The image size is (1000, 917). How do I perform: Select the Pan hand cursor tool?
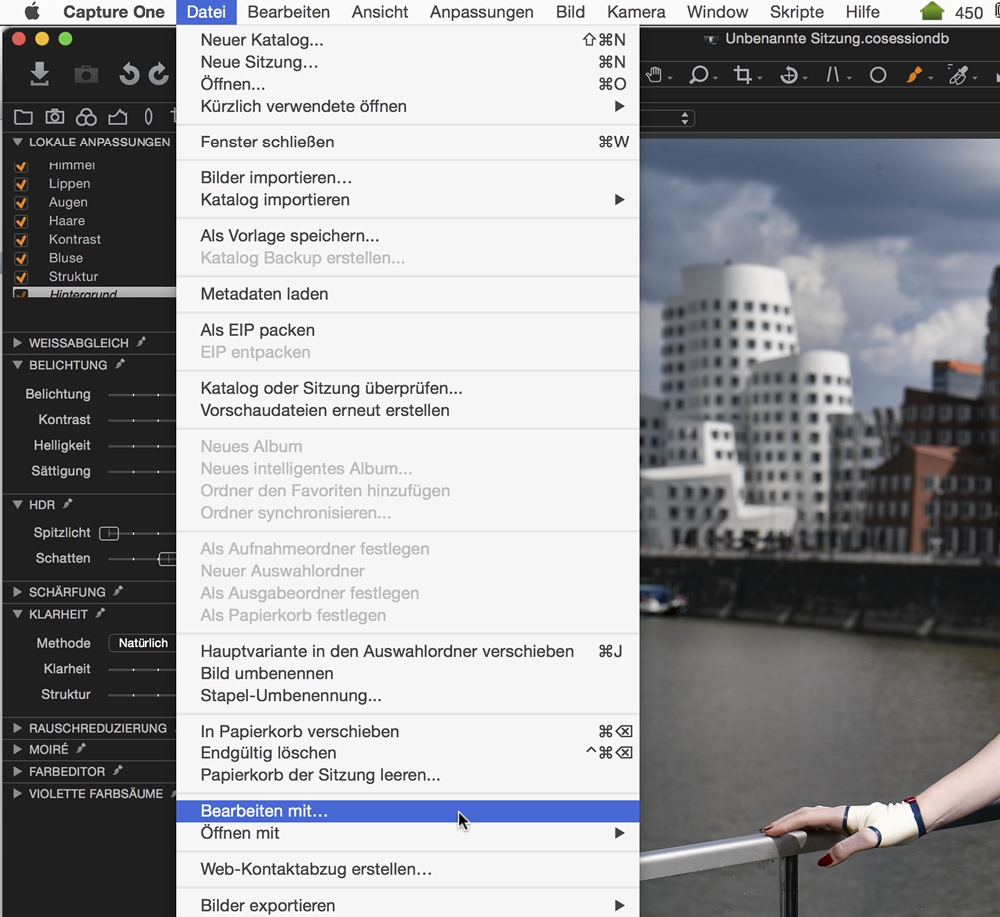point(654,75)
